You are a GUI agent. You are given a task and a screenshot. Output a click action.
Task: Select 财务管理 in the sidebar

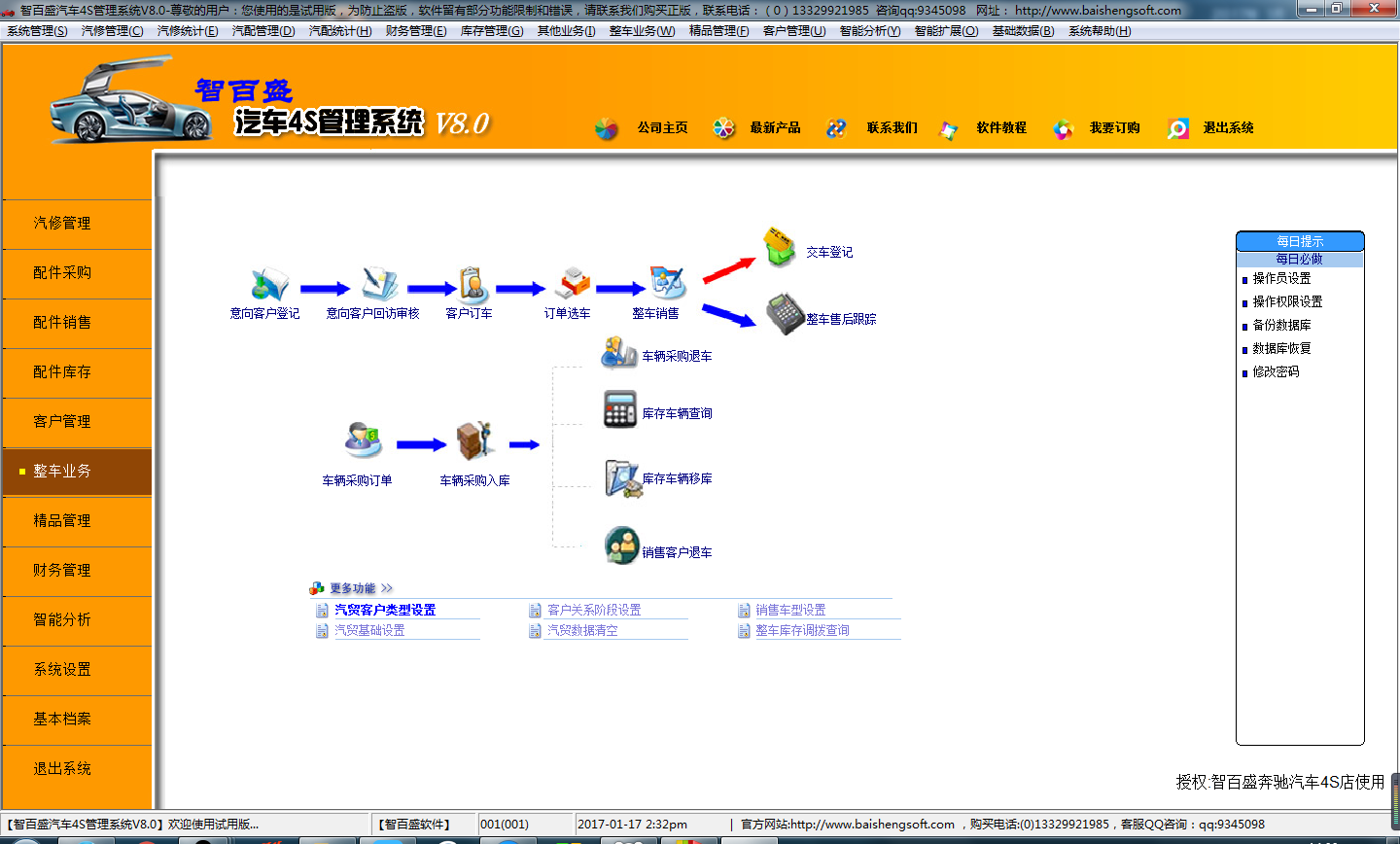tap(77, 571)
